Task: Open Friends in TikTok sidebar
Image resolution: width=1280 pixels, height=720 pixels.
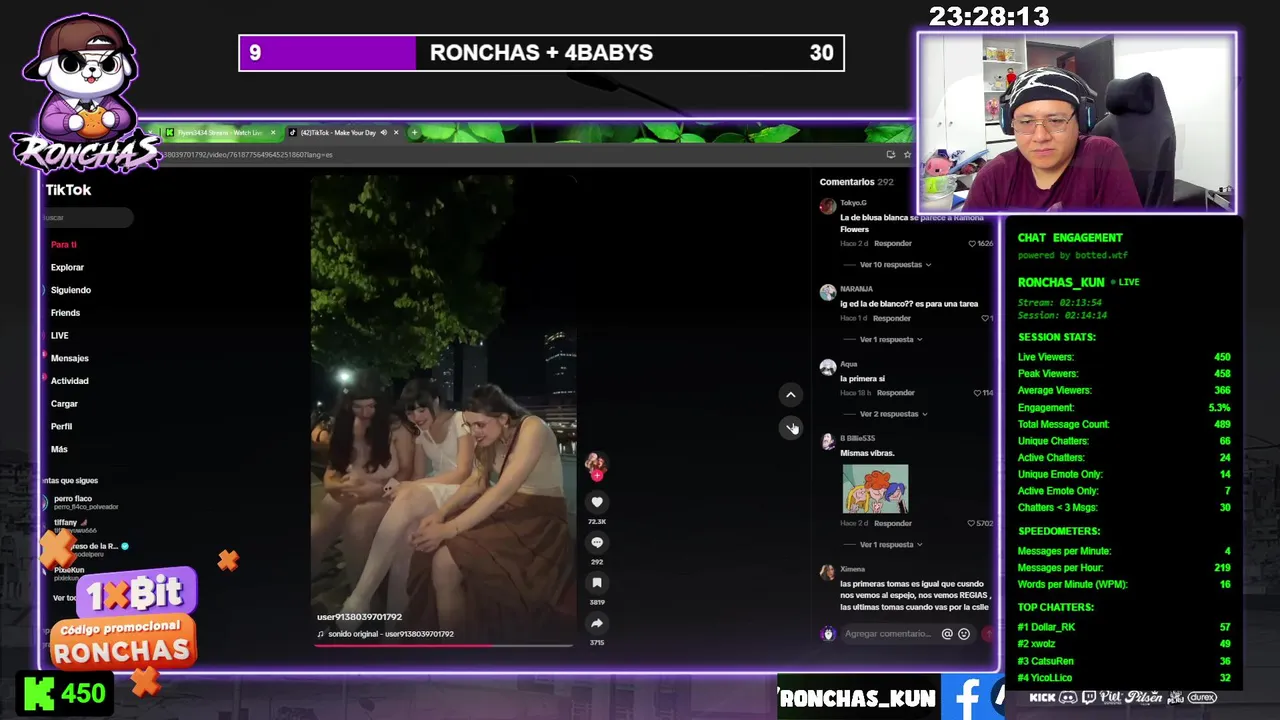Action: pyautogui.click(x=65, y=313)
